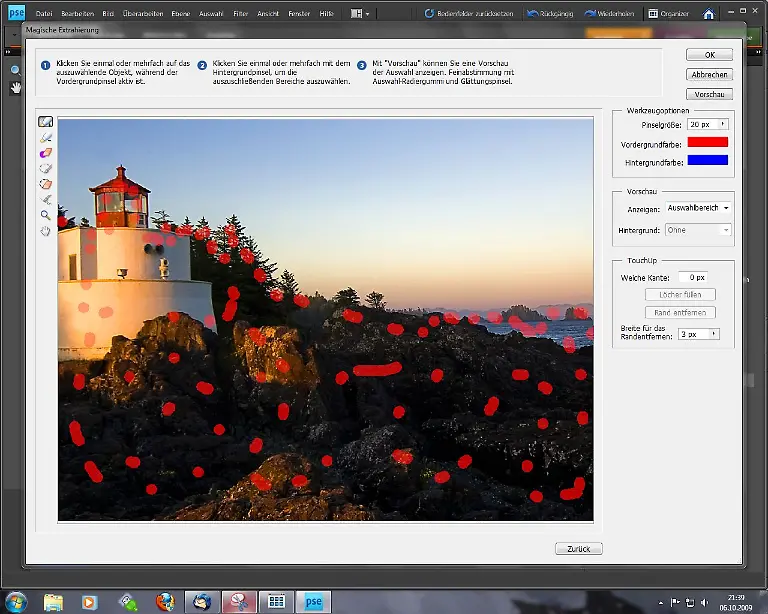The height and width of the screenshot is (614, 768).
Task: Select the Remove from Selection tool
Action: [45, 184]
